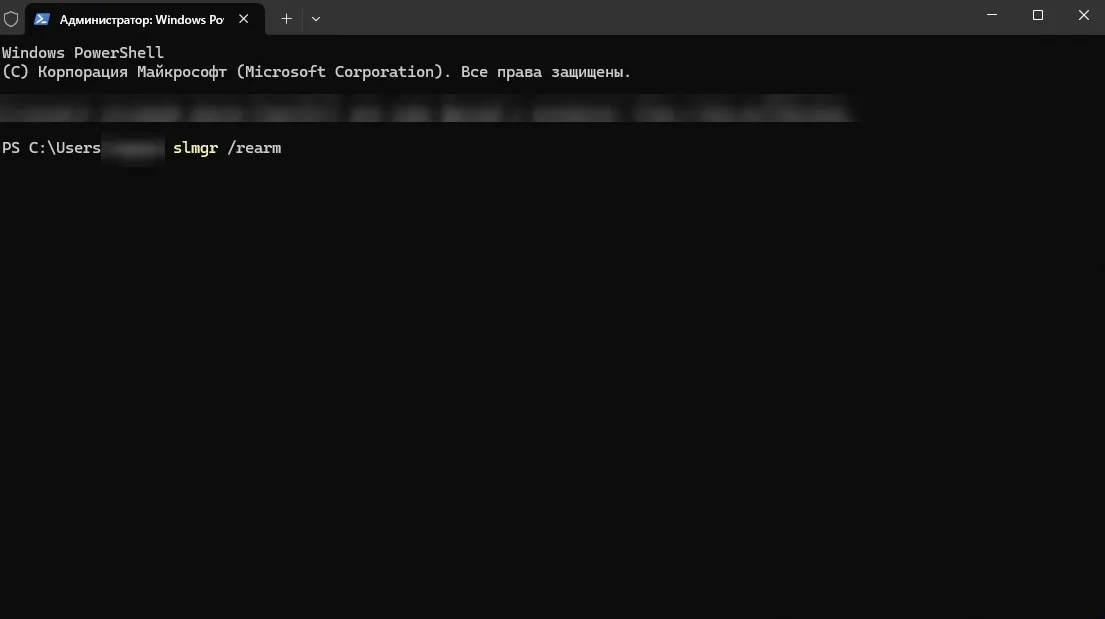Minimize the terminal window
Screen dimensions: 1105x619
click(x=992, y=15)
